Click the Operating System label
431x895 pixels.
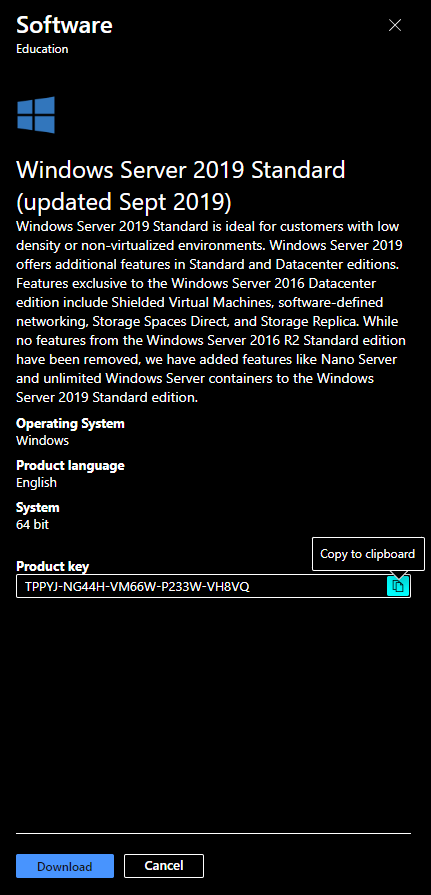70,424
